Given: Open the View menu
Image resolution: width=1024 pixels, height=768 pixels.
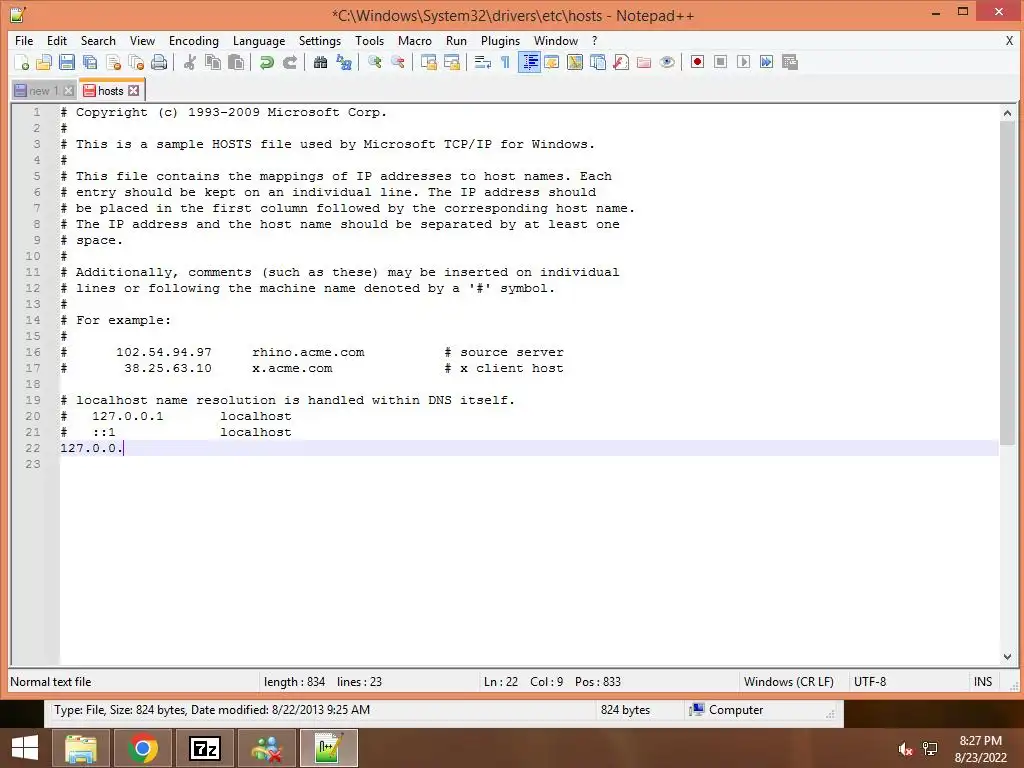Looking at the screenshot, I should point(142,40).
